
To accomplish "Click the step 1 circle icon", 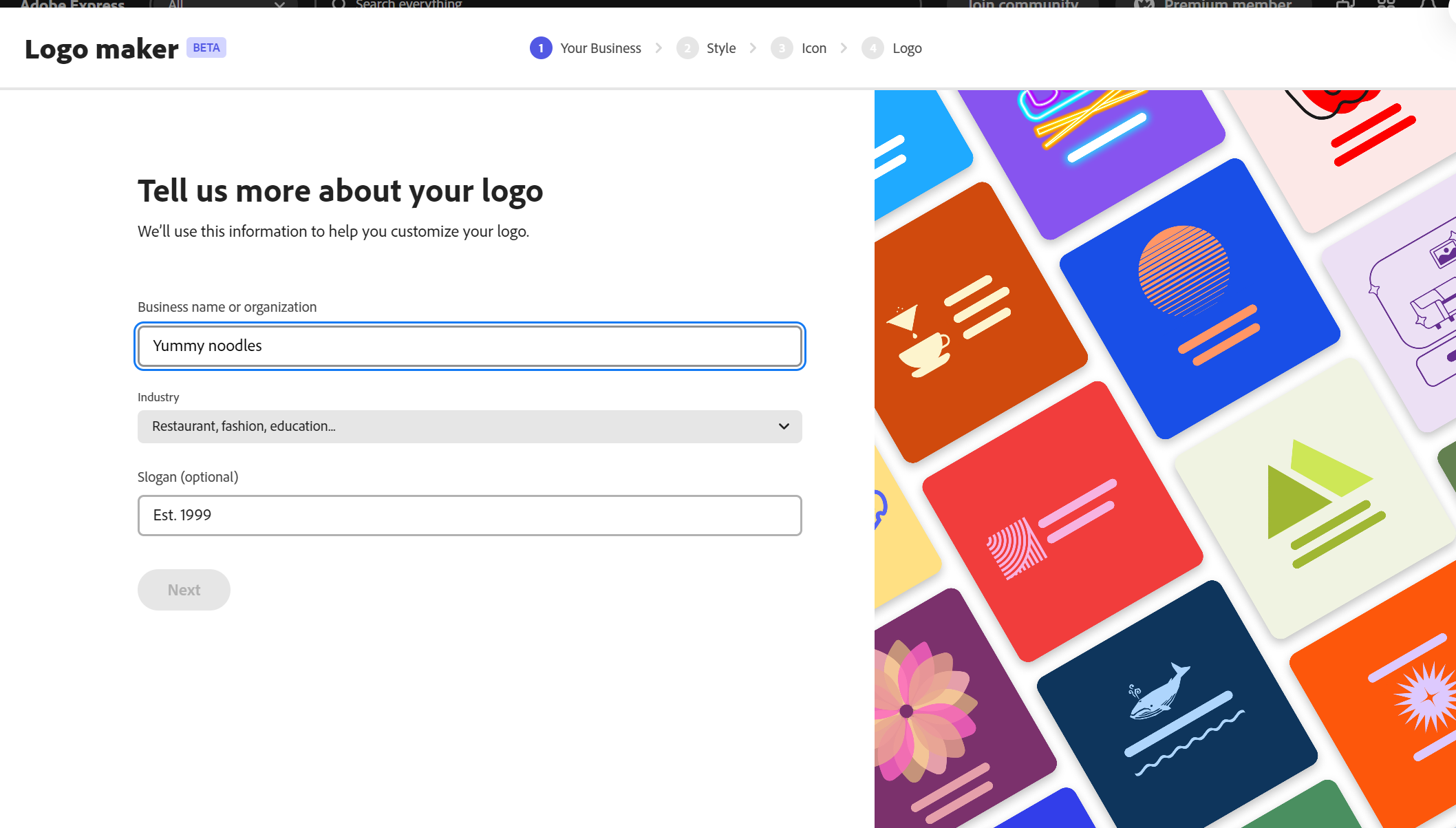I will click(541, 48).
